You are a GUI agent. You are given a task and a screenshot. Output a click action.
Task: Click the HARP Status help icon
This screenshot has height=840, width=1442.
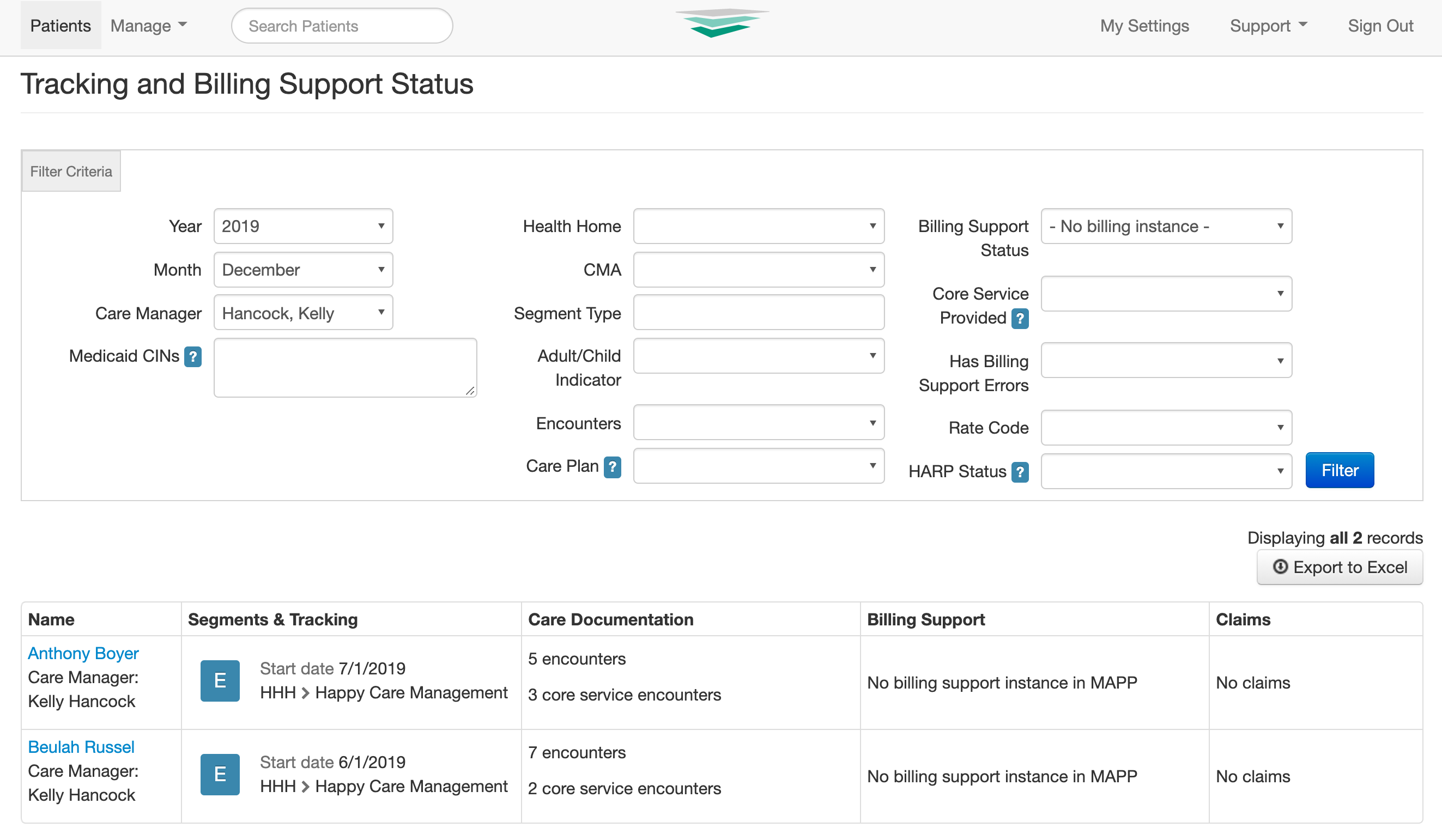1020,472
